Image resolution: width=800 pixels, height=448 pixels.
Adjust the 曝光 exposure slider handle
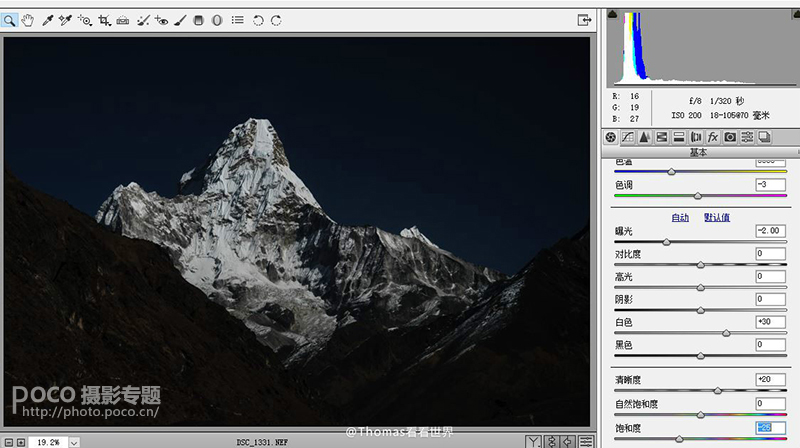point(666,242)
